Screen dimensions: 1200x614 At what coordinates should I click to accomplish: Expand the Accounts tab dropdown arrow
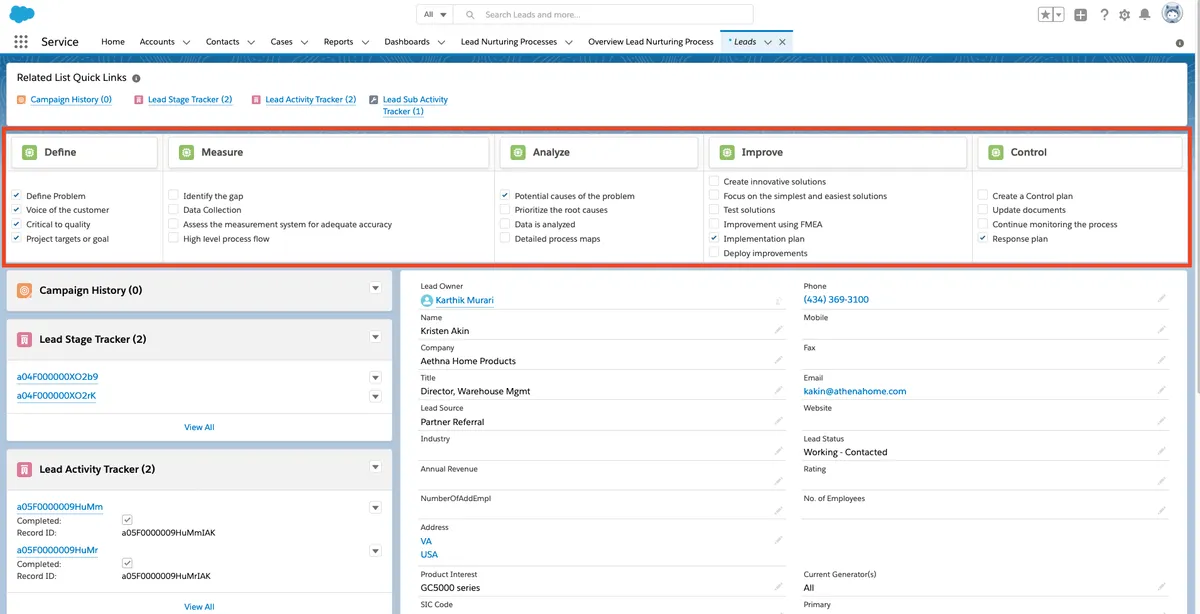point(186,42)
